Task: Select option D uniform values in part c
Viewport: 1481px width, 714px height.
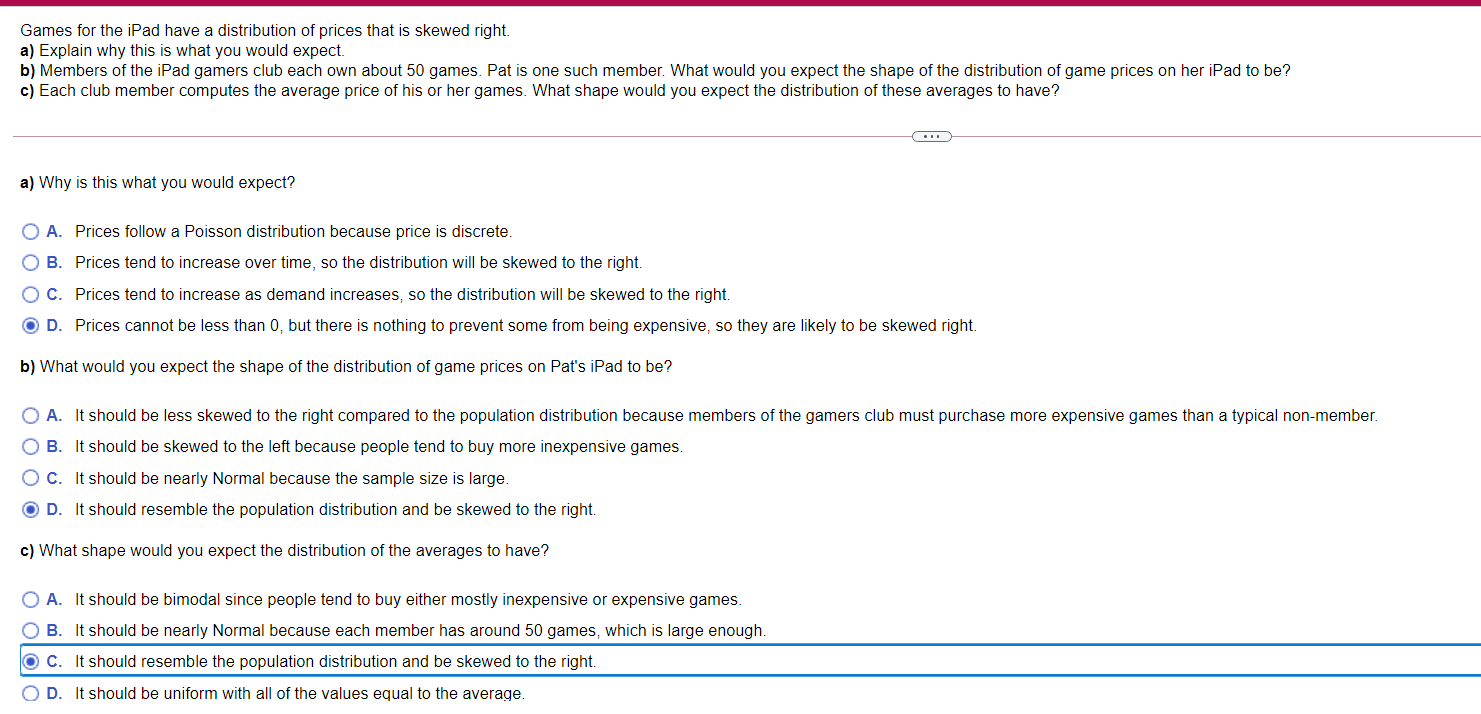Action: point(30,693)
